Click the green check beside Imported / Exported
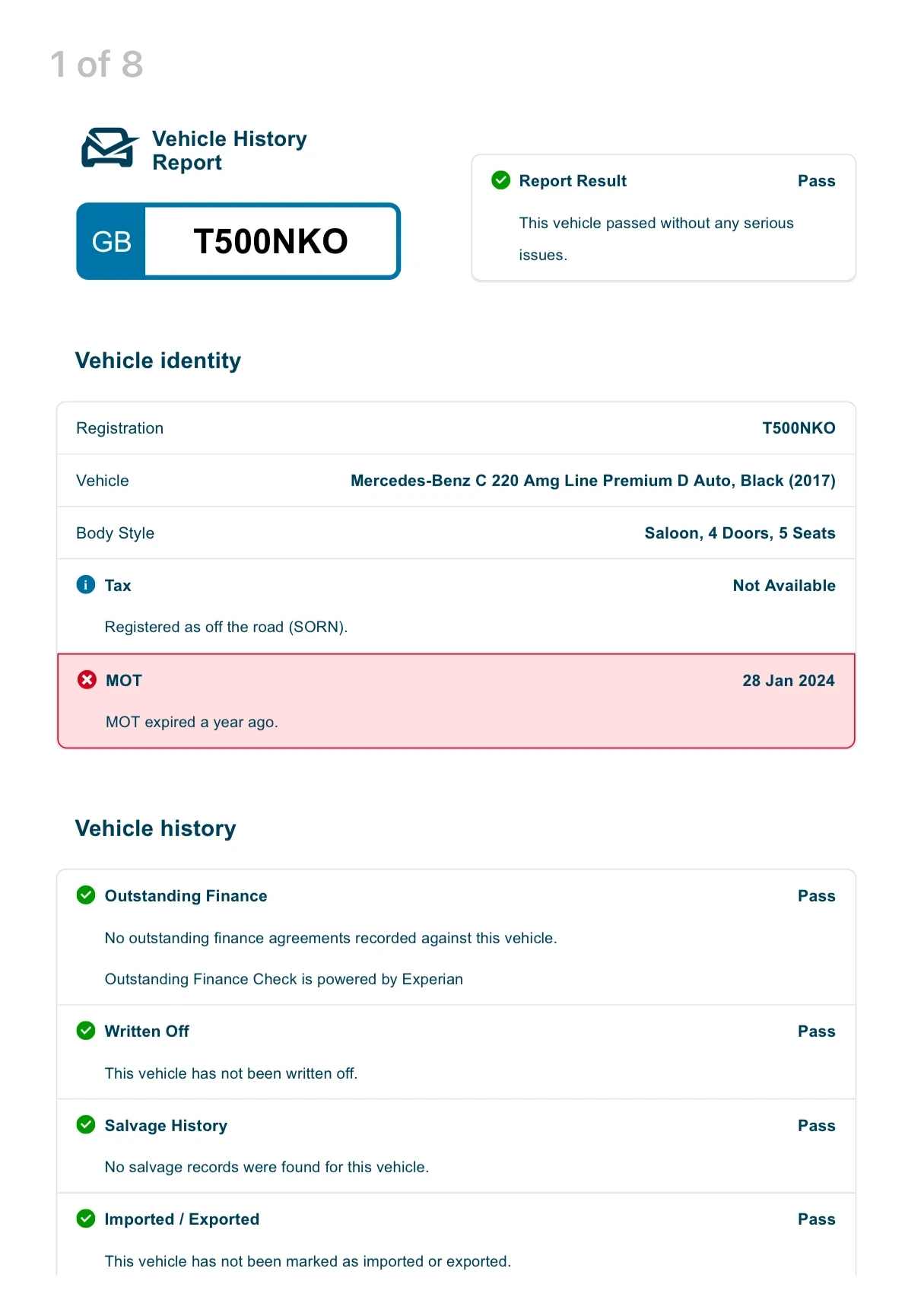The width and height of the screenshot is (924, 1316). tap(86, 1219)
